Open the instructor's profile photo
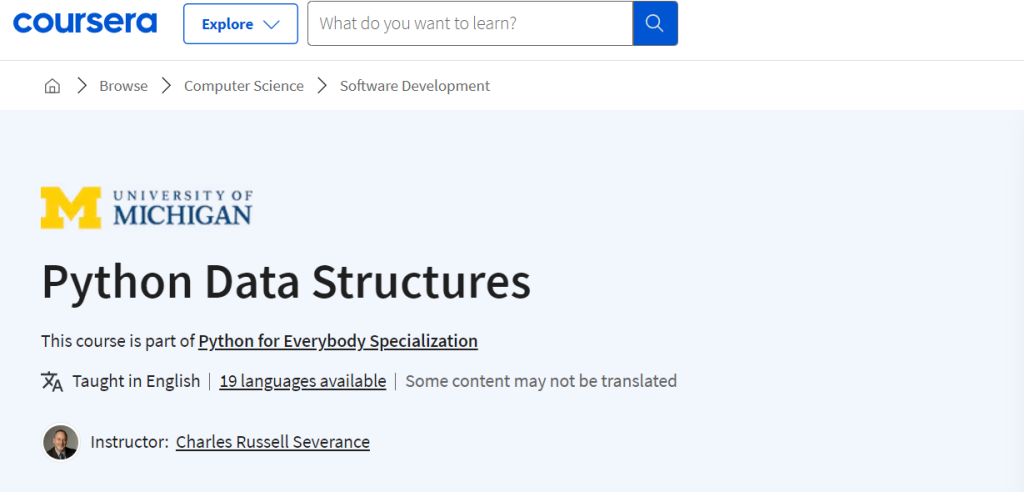 [61, 442]
